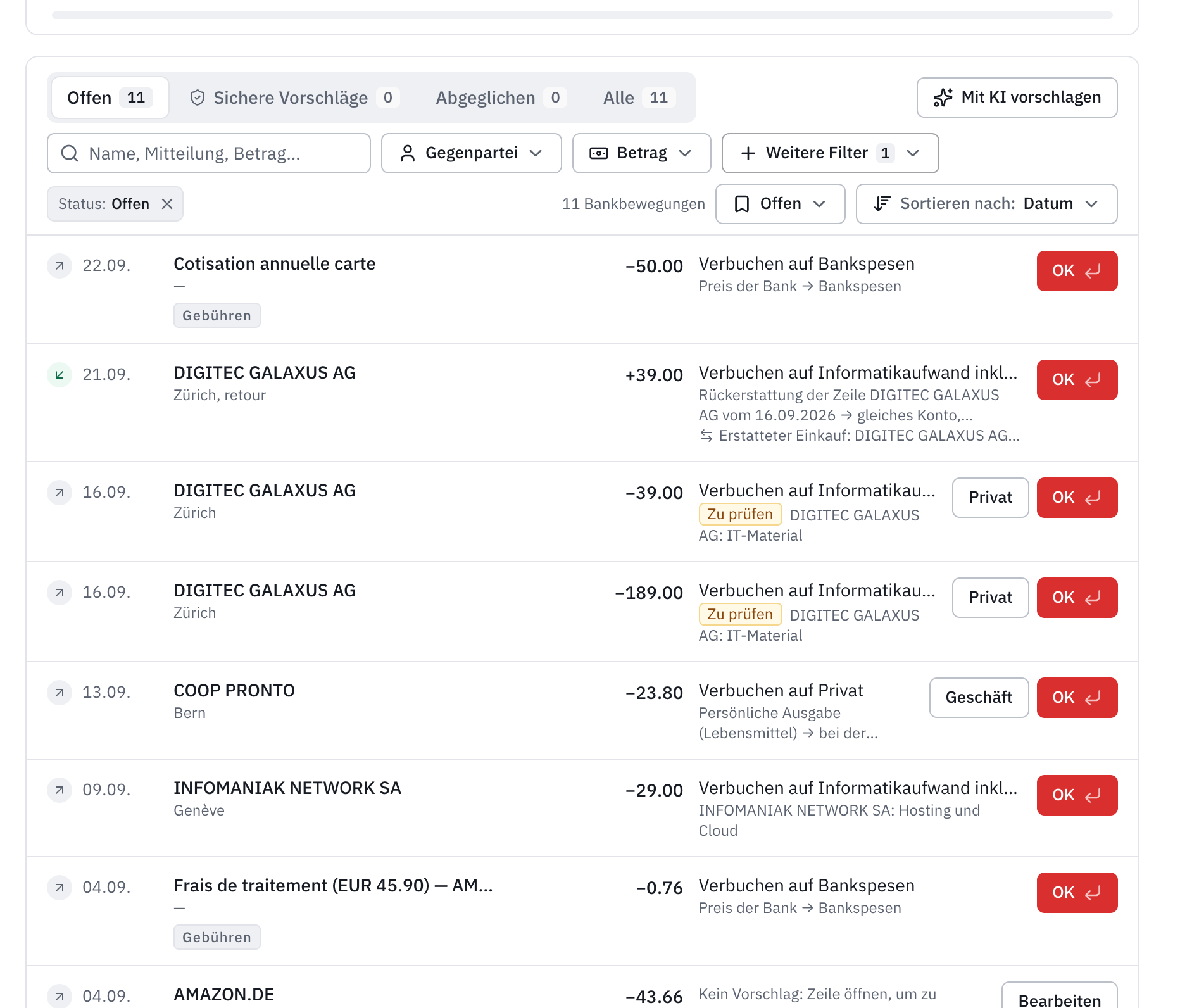The height and width of the screenshot is (1008, 1180).
Task: Open the INFOMANIAK NETWORK SA transaction name
Action: 287,788
